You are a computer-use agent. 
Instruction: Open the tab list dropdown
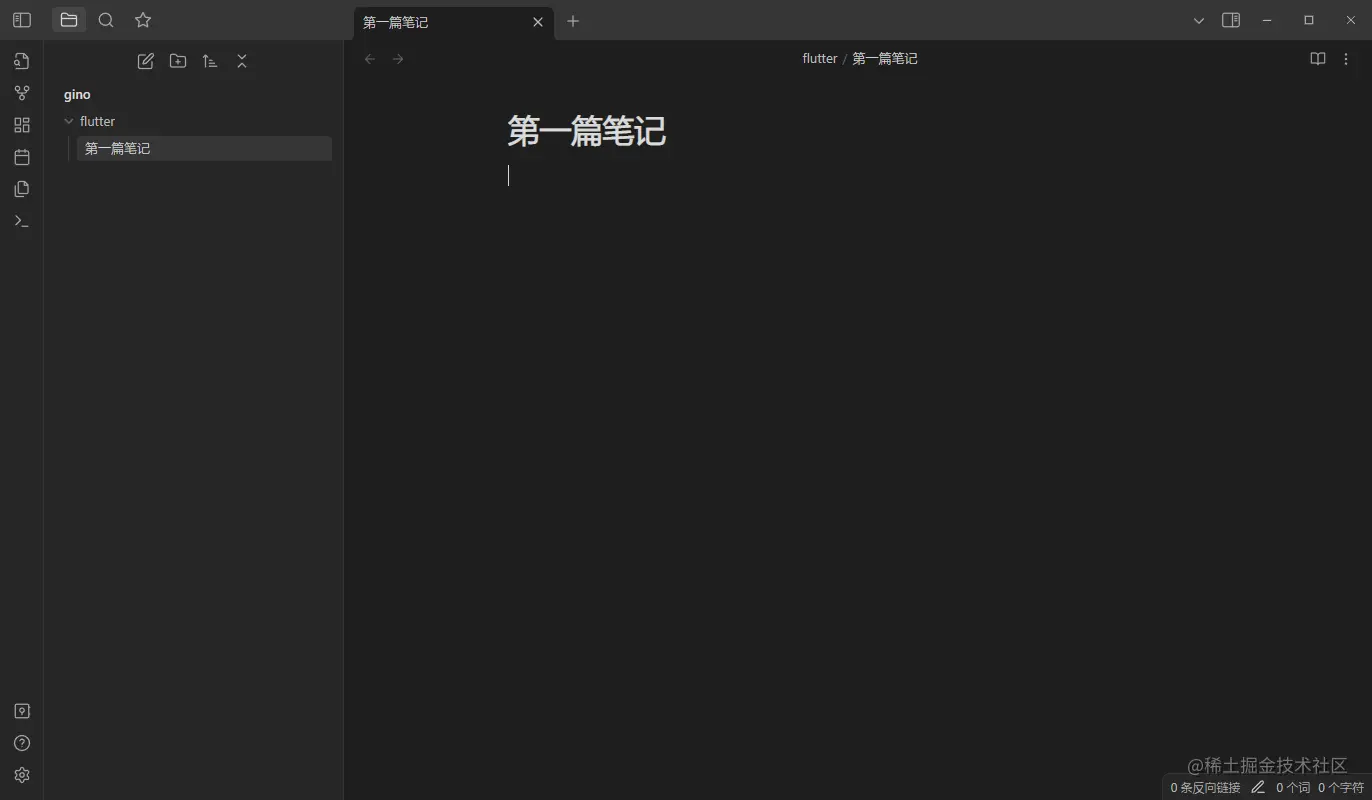click(x=1199, y=20)
